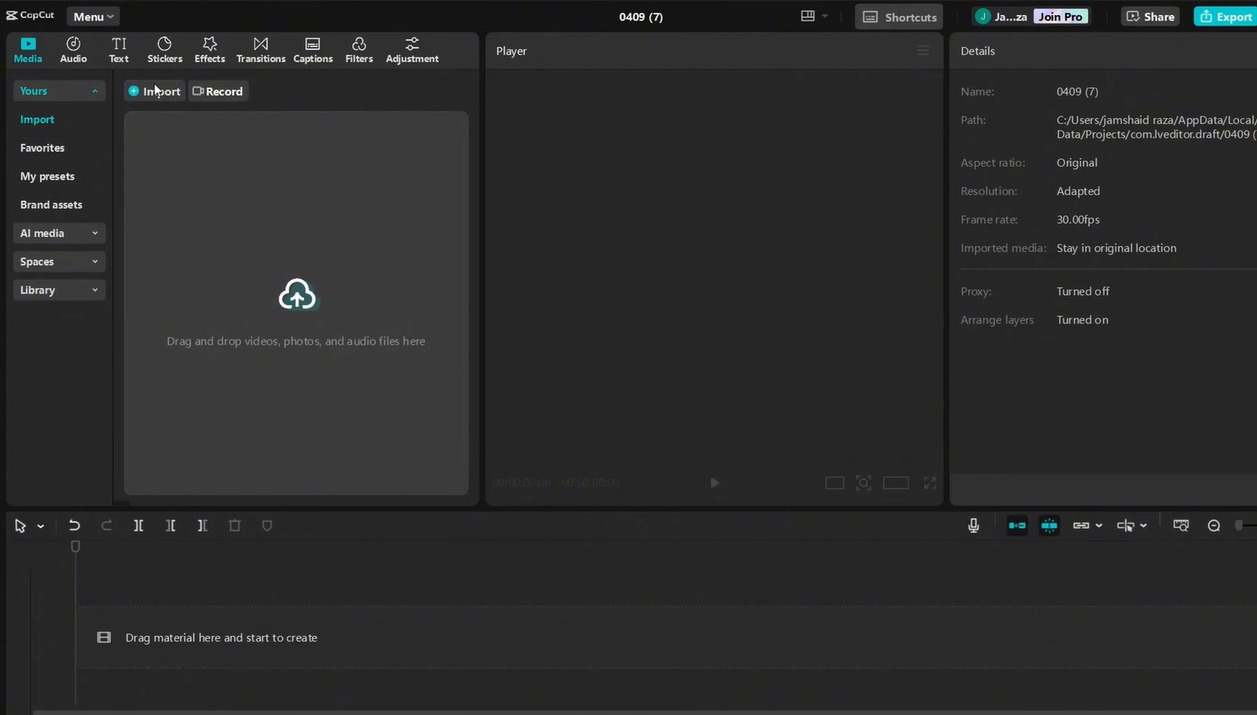
Task: Click the Delete trash icon in the timeline toolbar
Action: [x=235, y=526]
